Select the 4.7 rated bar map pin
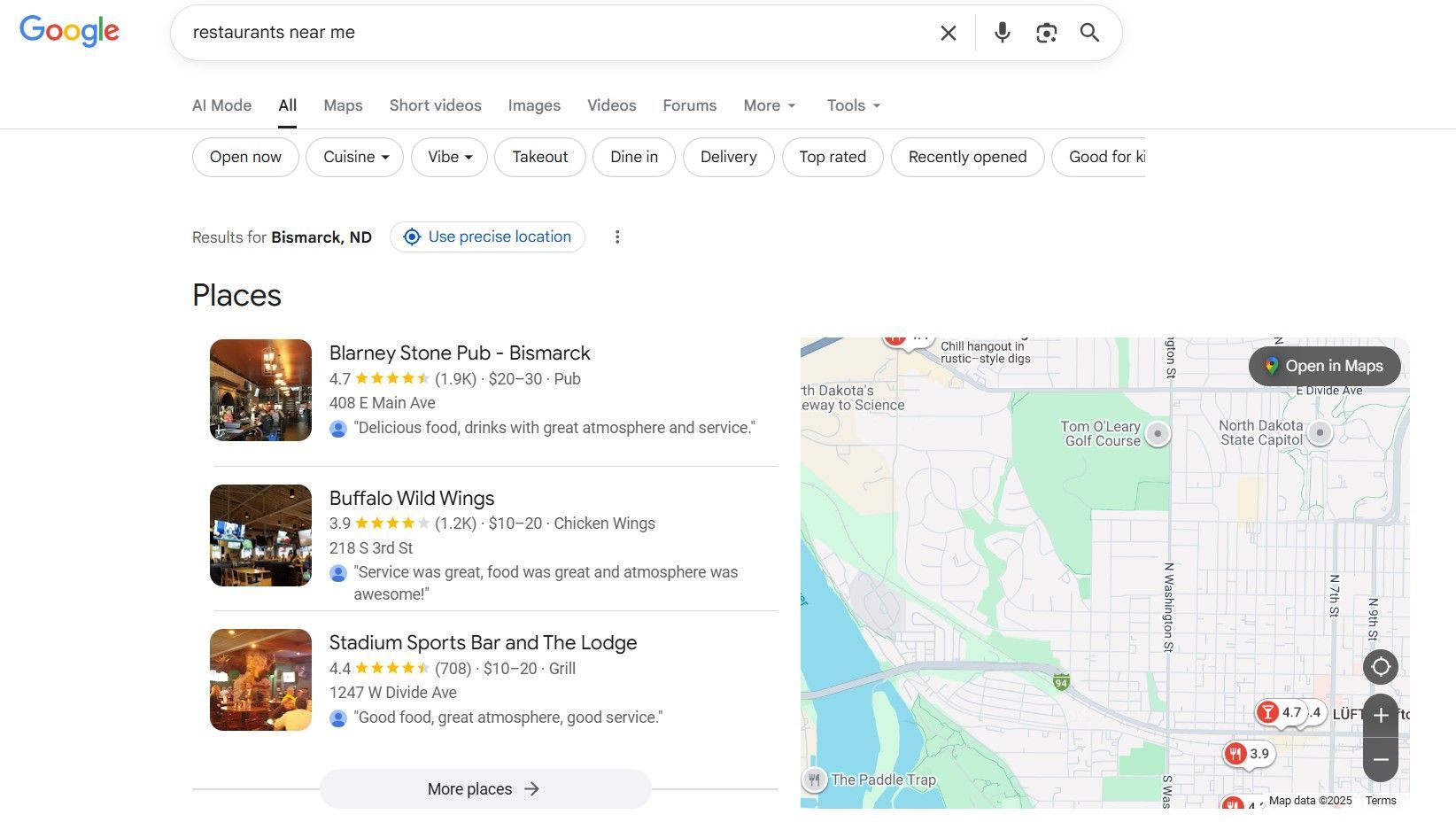The image size is (1456, 830). [1281, 712]
